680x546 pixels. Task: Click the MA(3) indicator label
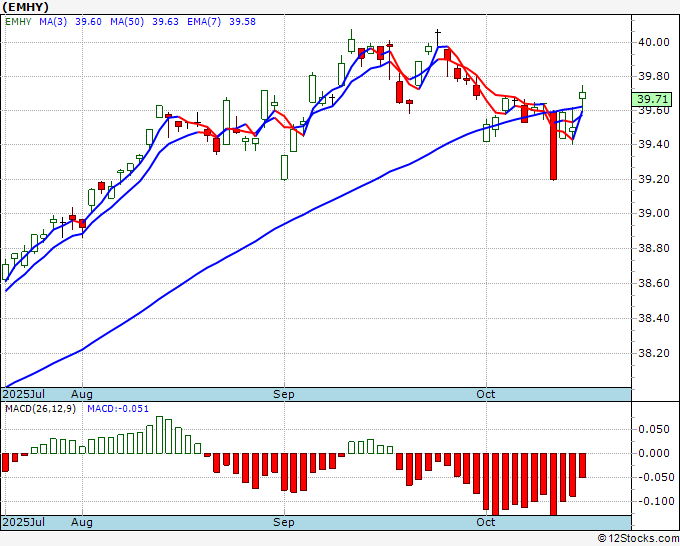[53, 22]
